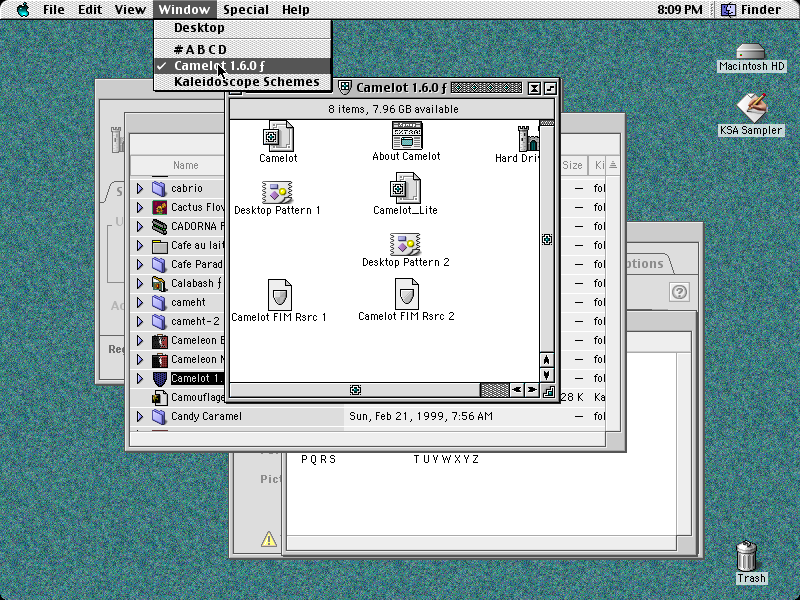Select the Desktop Pattern 2 icon

pos(405,244)
